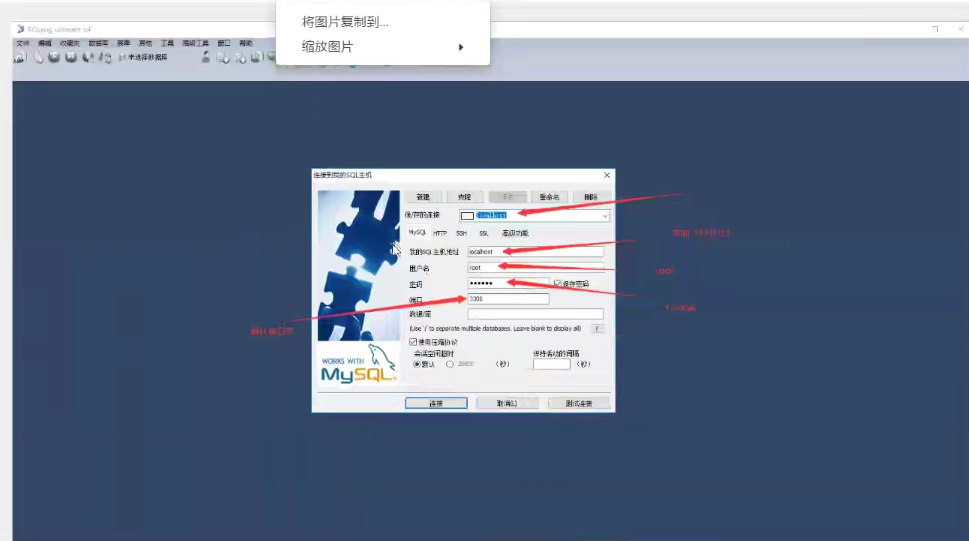Open the 高级工具 menu
Image resolution: width=969 pixels, height=541 pixels.
pos(195,43)
